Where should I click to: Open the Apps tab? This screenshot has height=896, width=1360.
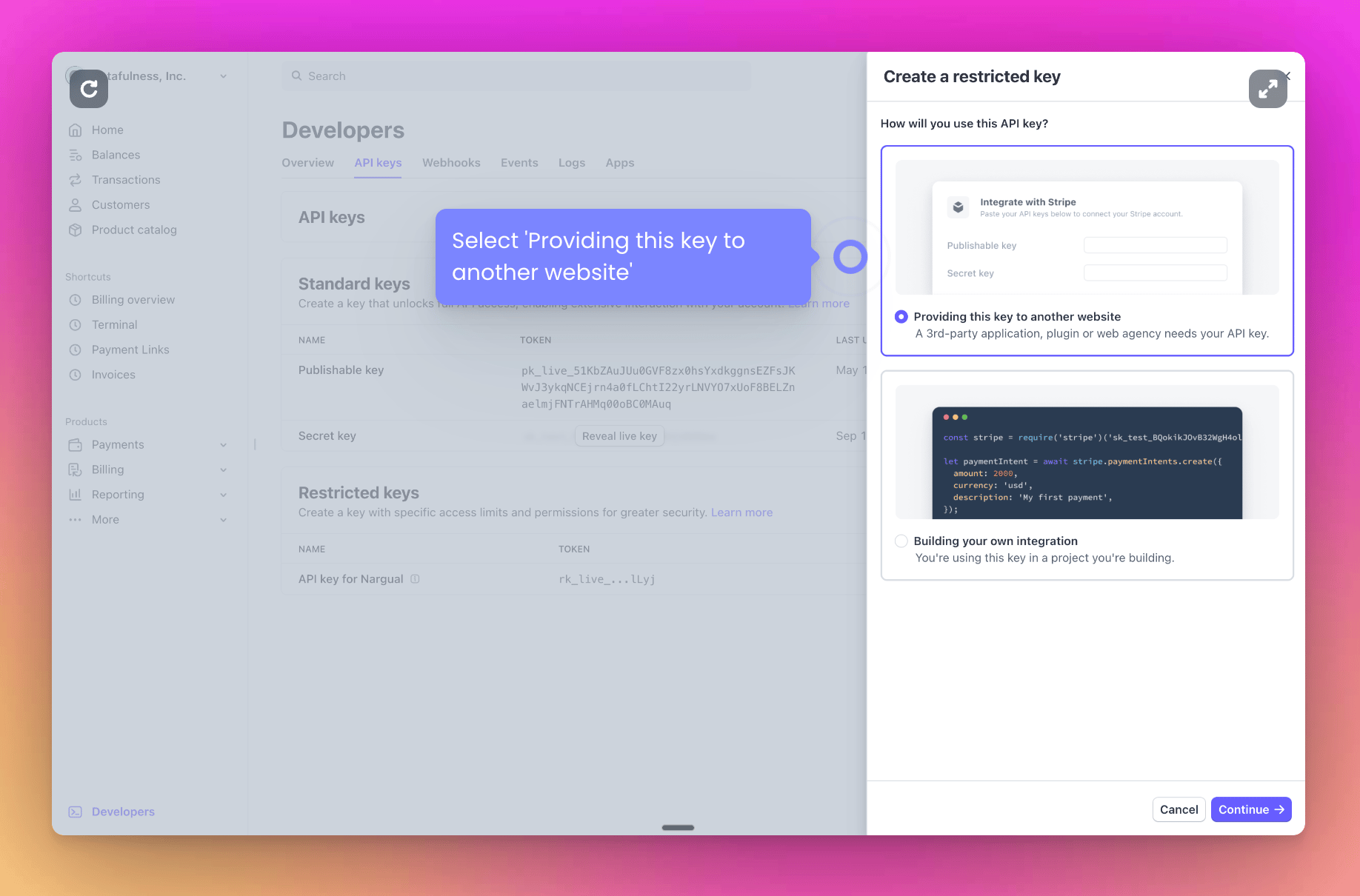[620, 163]
